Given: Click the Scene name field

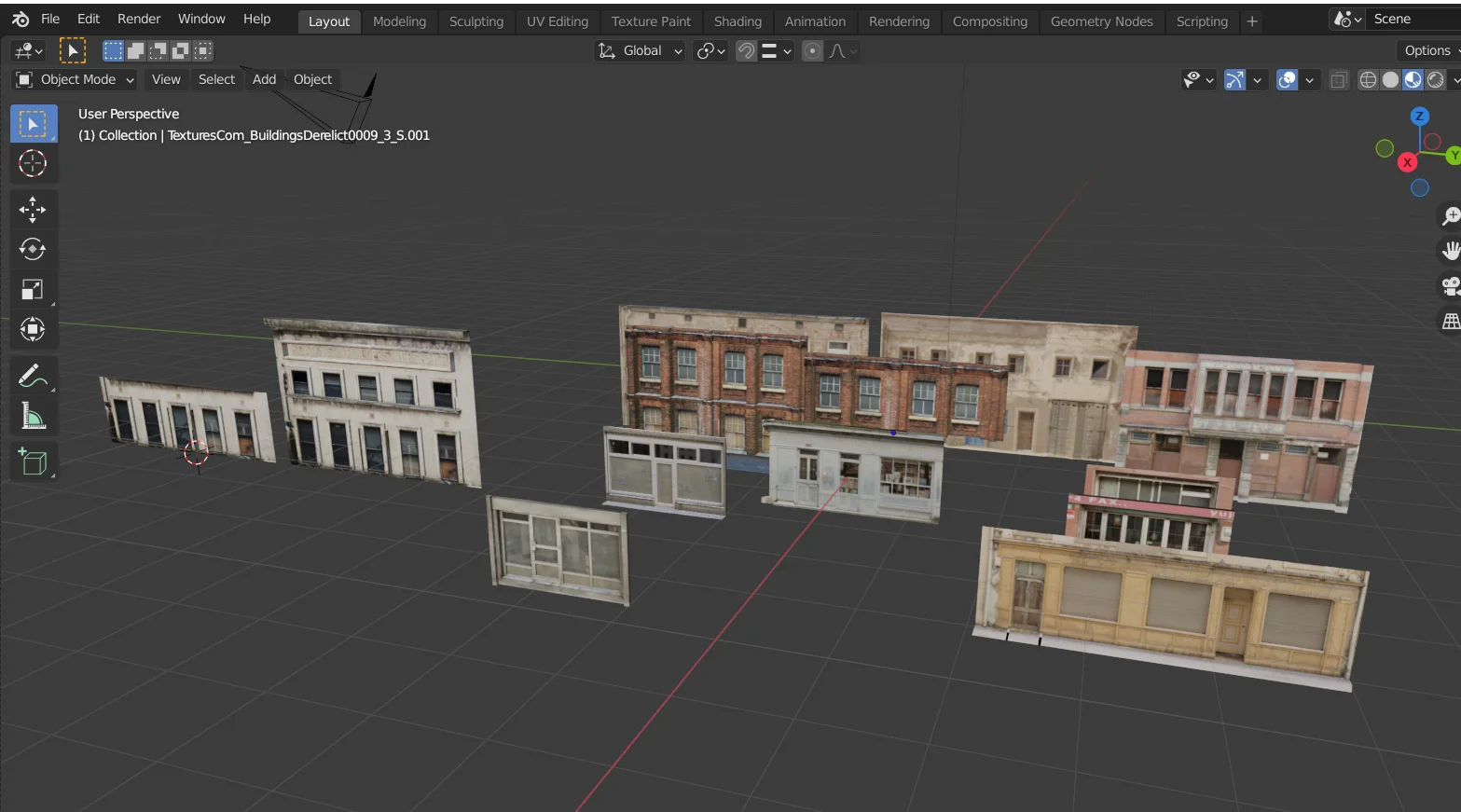Looking at the screenshot, I should tap(1410, 19).
